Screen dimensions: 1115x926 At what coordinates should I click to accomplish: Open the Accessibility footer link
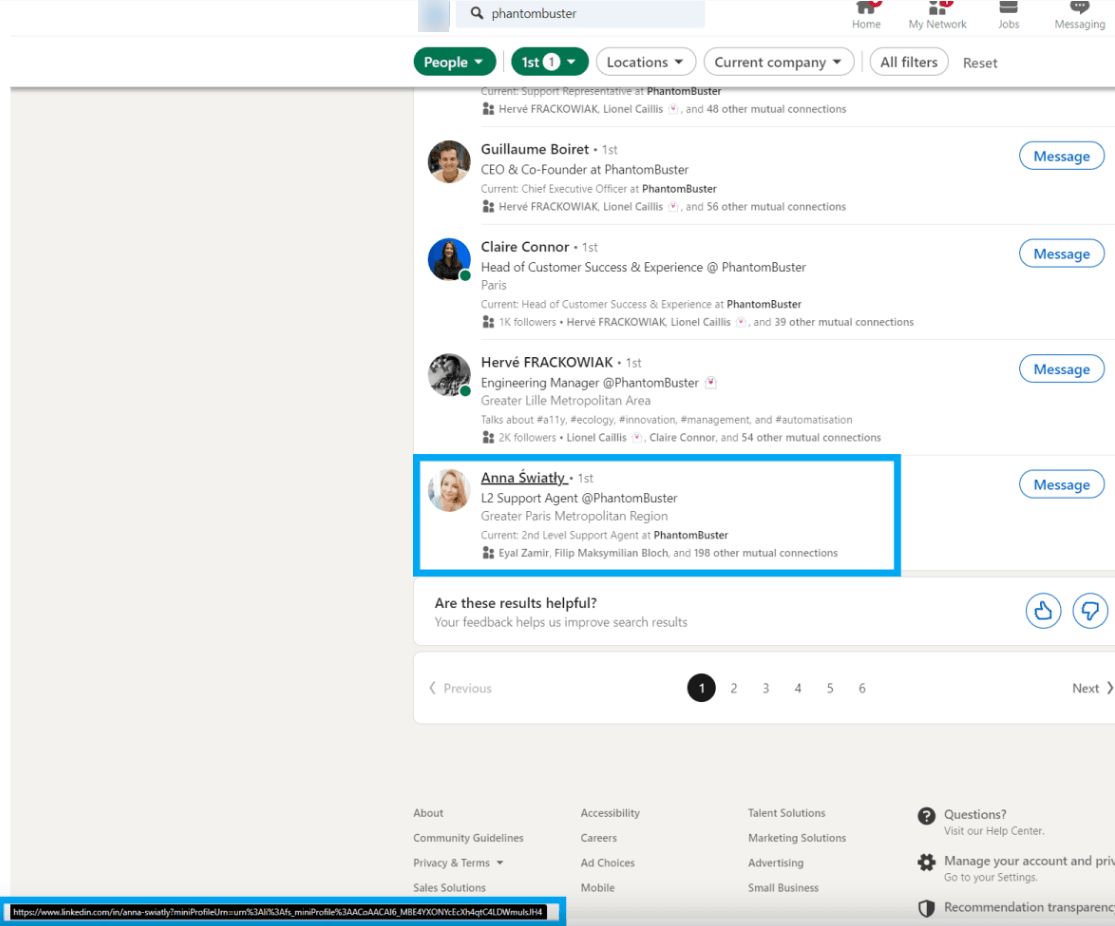tap(610, 813)
